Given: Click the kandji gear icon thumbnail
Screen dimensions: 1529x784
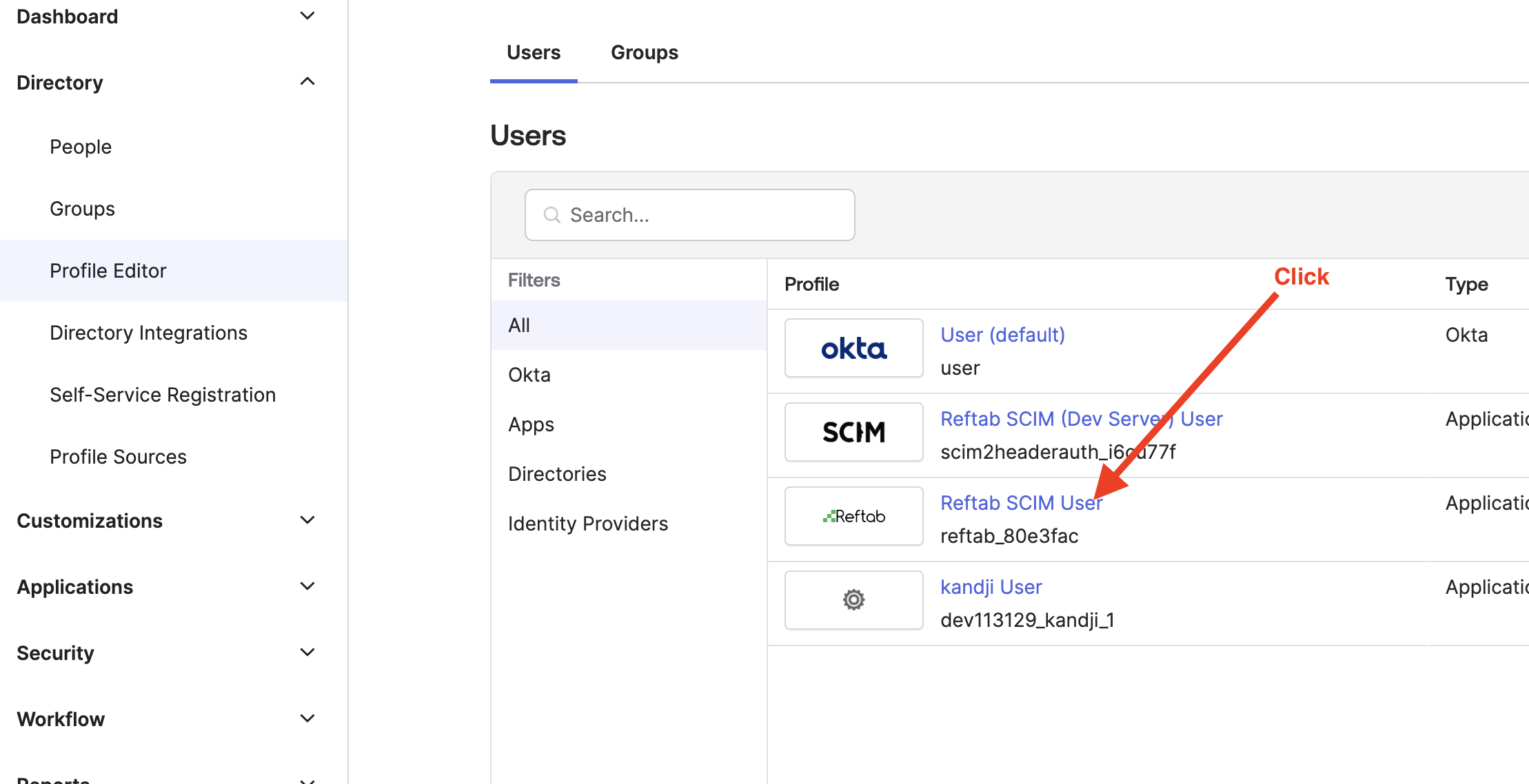Looking at the screenshot, I should (853, 600).
